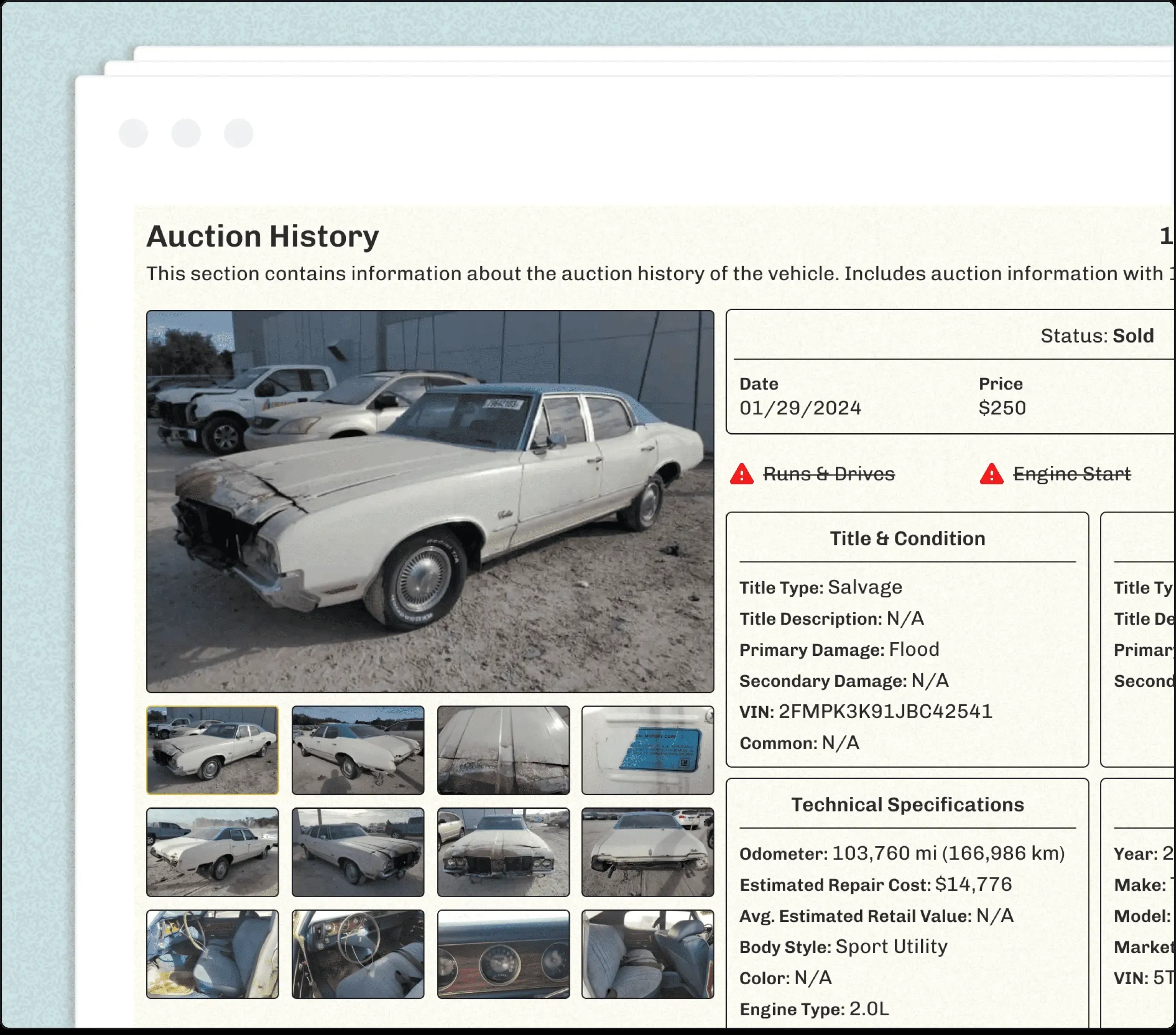Screen dimensions: 1176x1035
Task: Click the 'Status: Sold' label
Action: coord(1097,335)
